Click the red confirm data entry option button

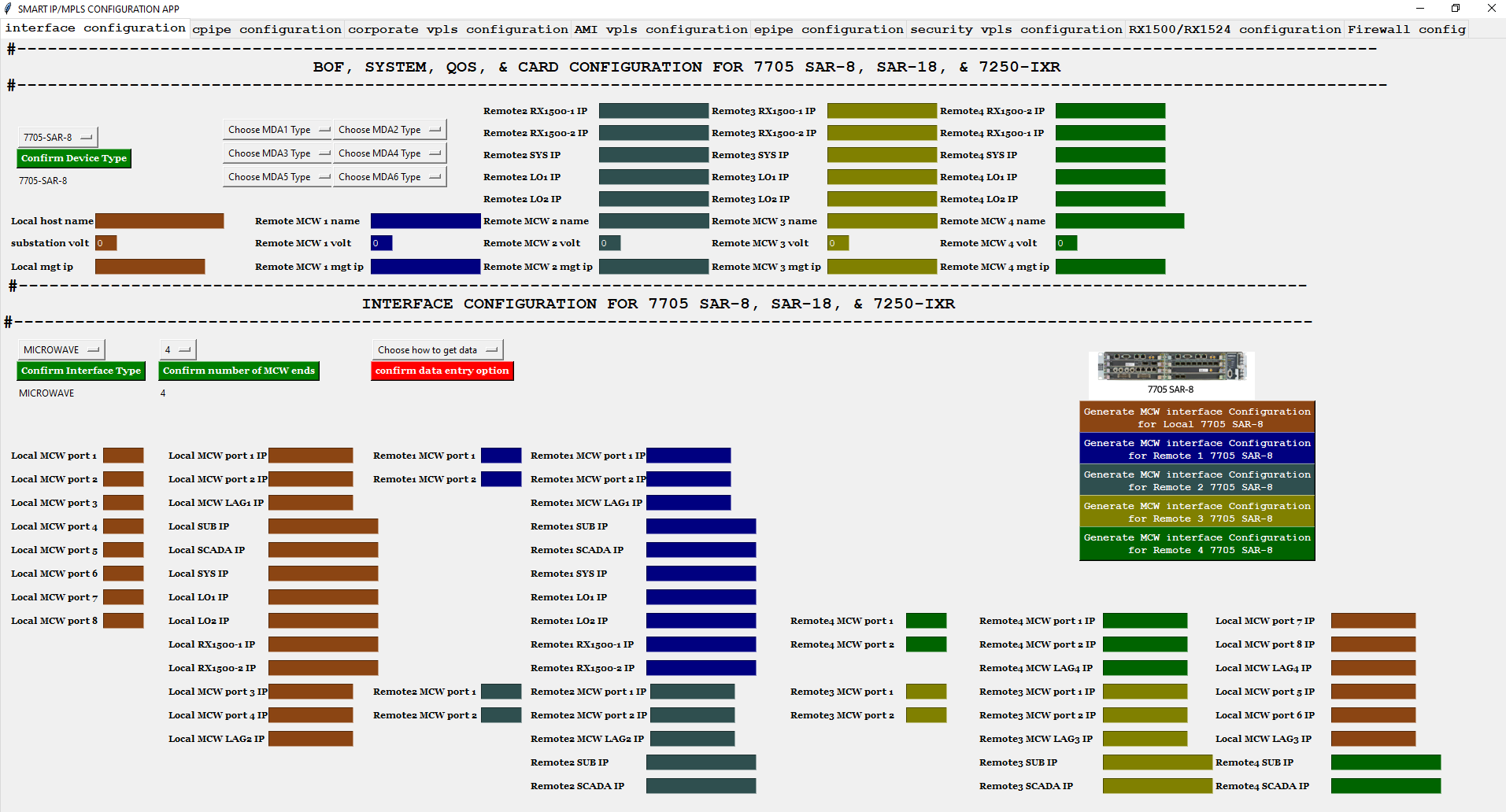pos(442,371)
